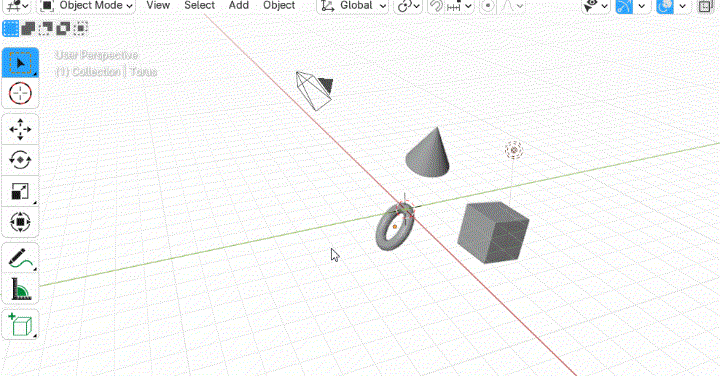Image resolution: width=720 pixels, height=376 pixels.
Task: Toggle viewport overlays
Action: pyautogui.click(x=665, y=6)
